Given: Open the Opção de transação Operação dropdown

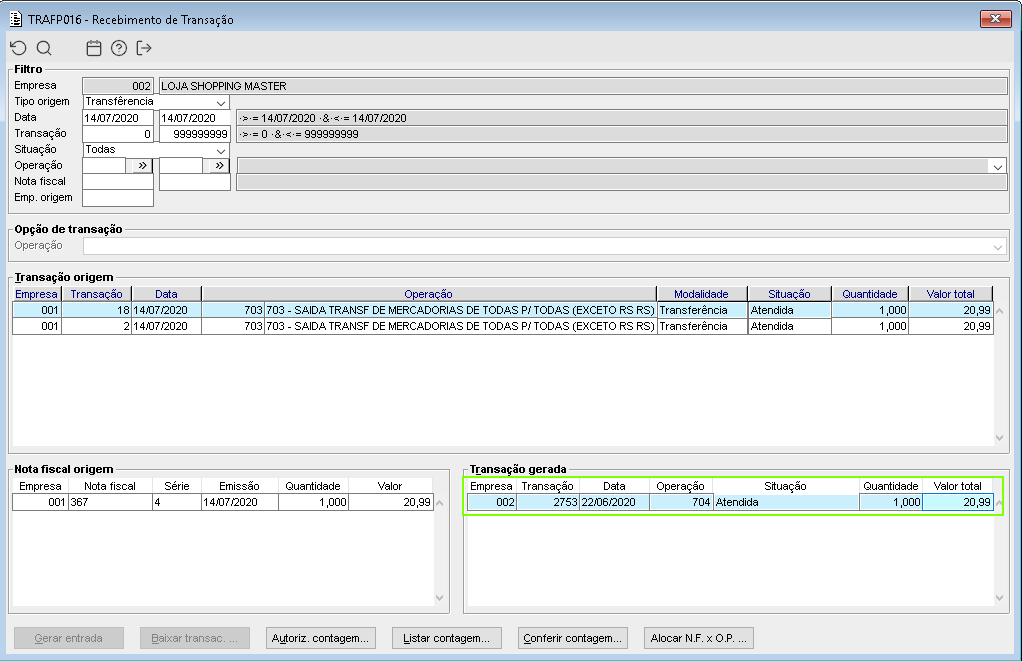Looking at the screenshot, I should click(x=998, y=246).
